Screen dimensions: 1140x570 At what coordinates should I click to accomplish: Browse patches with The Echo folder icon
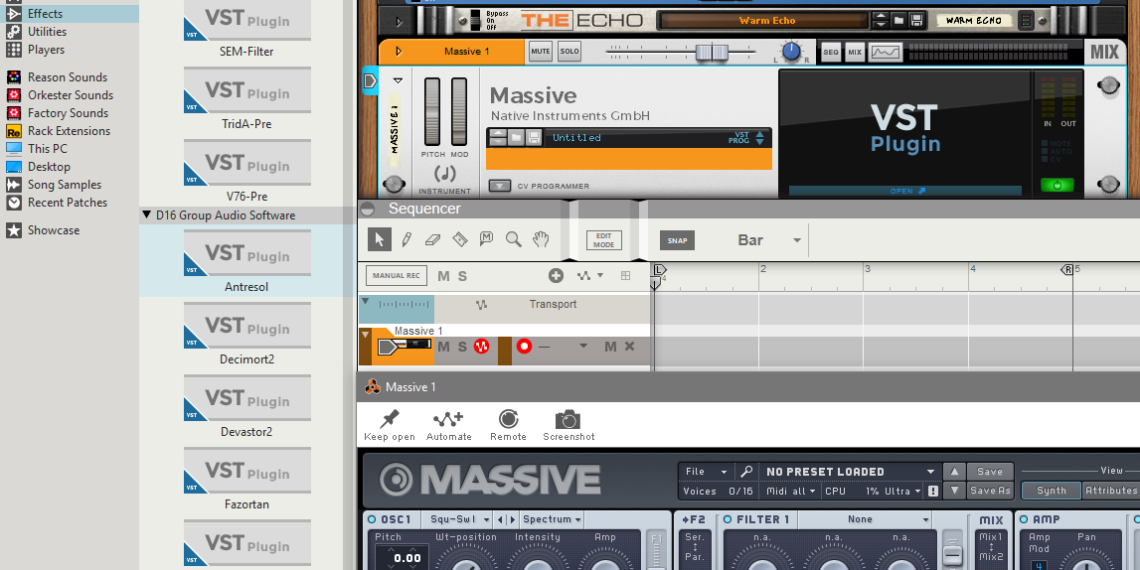point(899,20)
